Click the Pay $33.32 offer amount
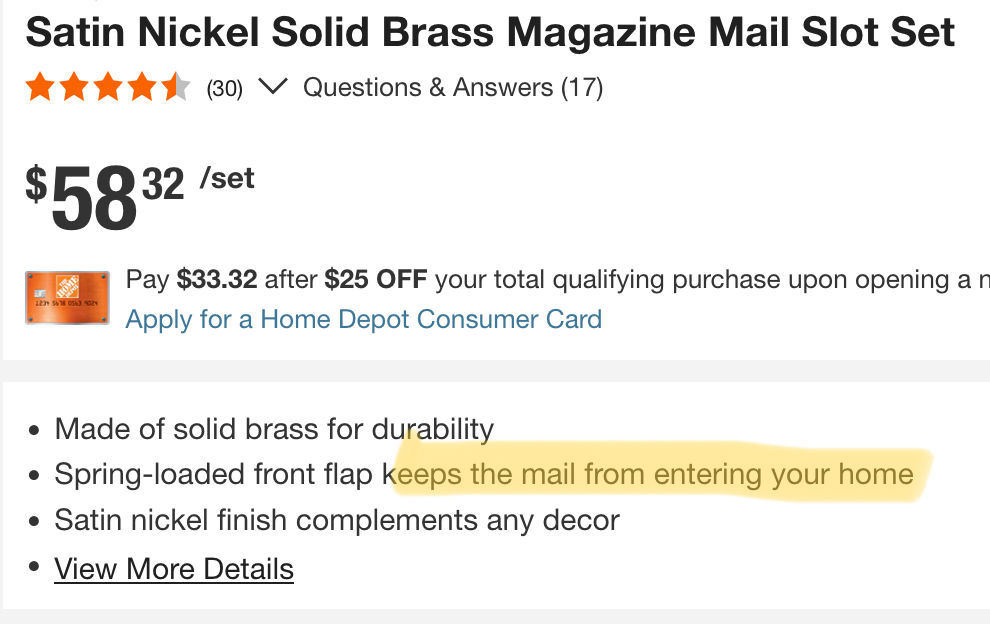 (217, 280)
